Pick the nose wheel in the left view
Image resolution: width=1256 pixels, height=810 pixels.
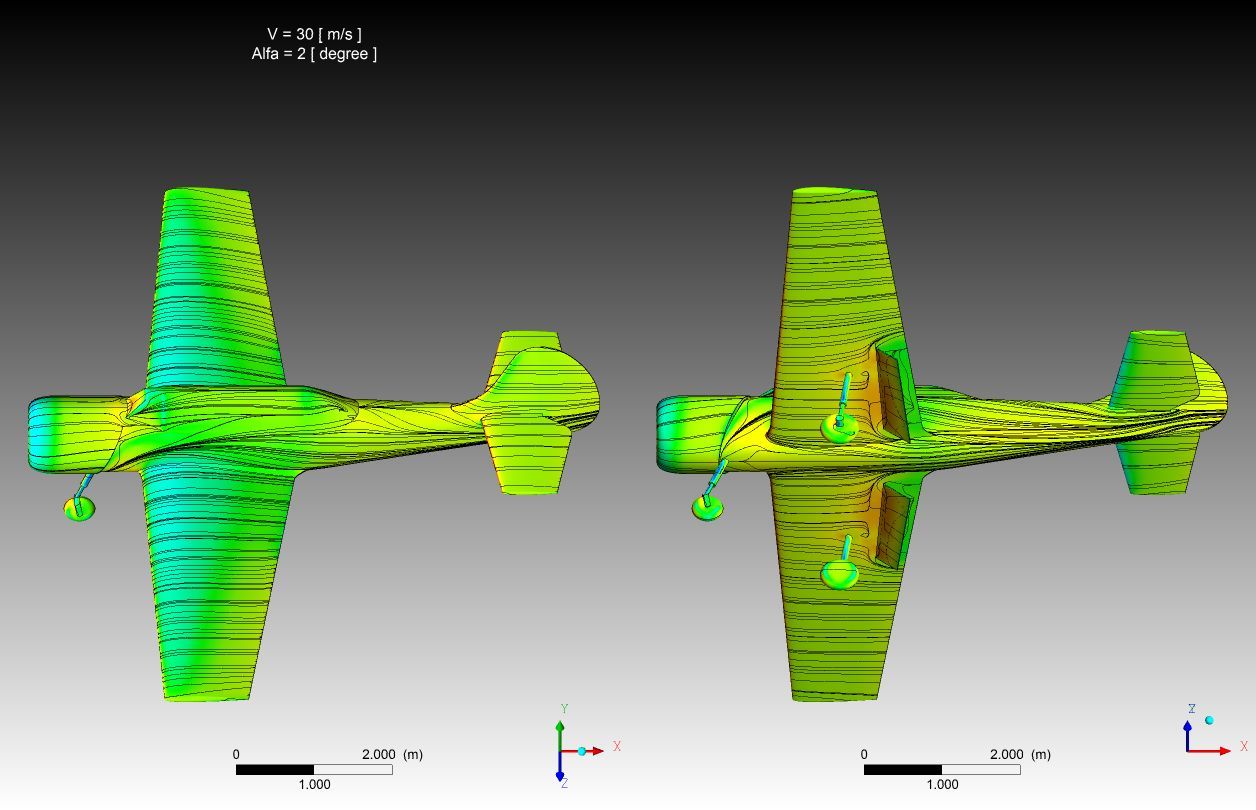coord(79,508)
